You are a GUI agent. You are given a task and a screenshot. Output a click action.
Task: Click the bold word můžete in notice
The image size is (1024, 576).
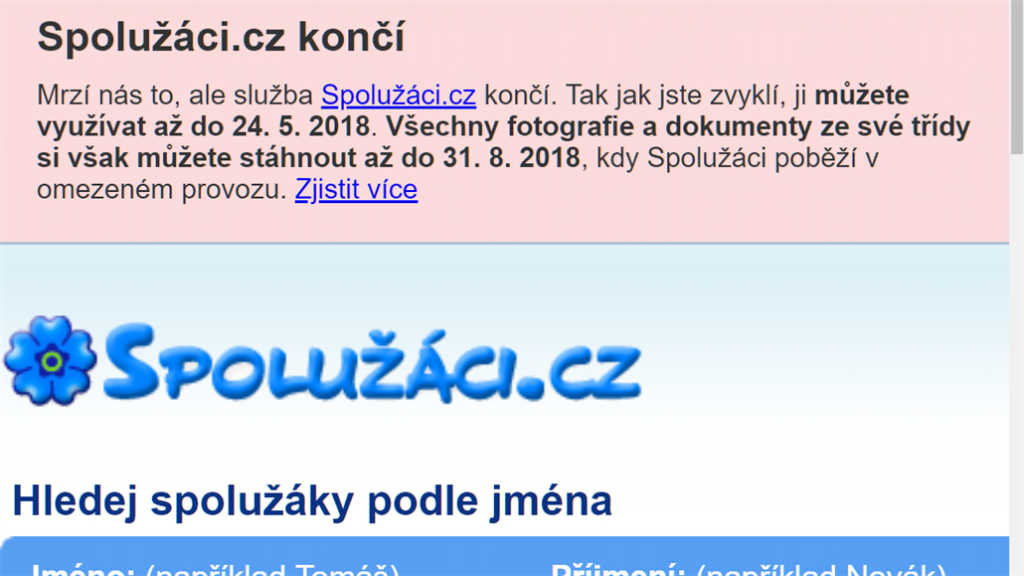(862, 95)
